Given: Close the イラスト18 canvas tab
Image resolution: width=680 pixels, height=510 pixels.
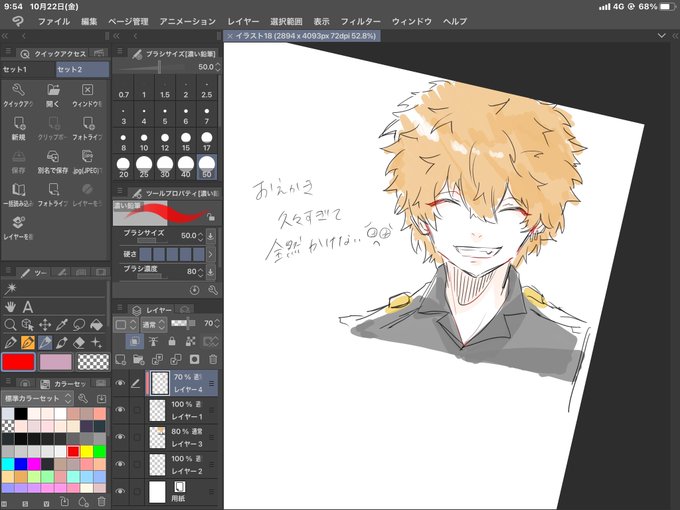Looking at the screenshot, I should click(230, 36).
